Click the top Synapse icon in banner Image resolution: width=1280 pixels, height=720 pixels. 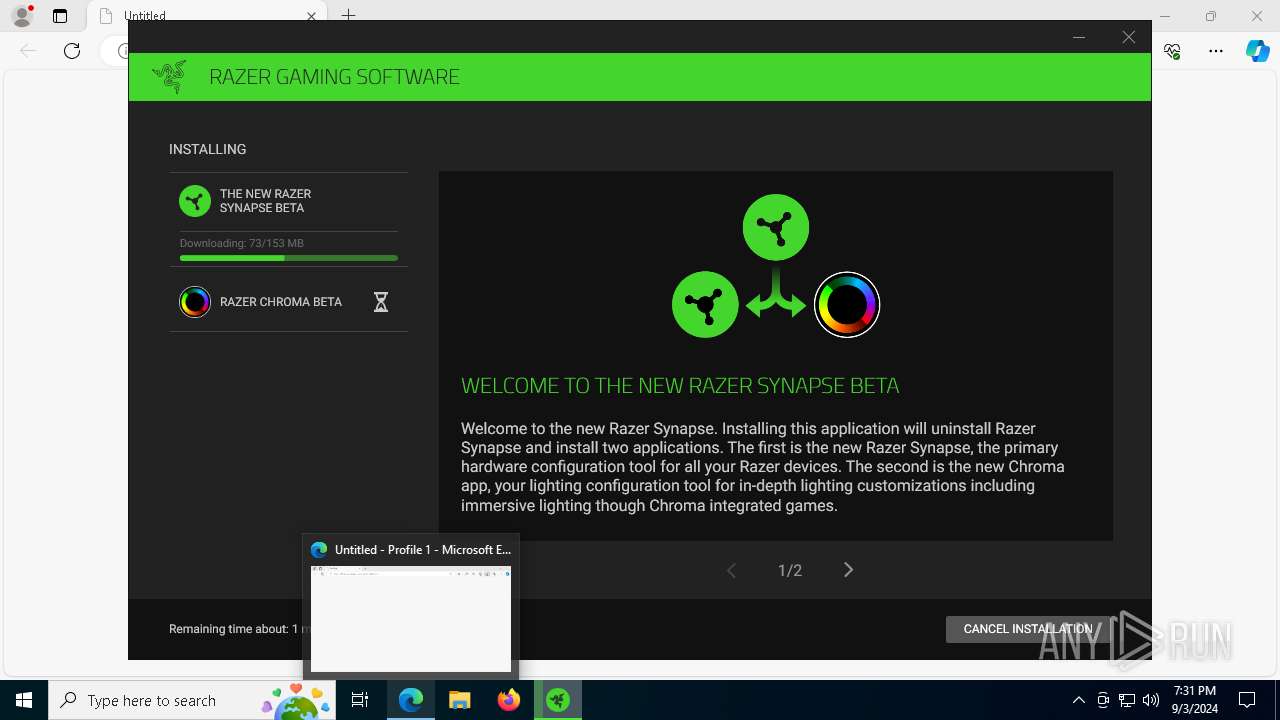point(776,227)
